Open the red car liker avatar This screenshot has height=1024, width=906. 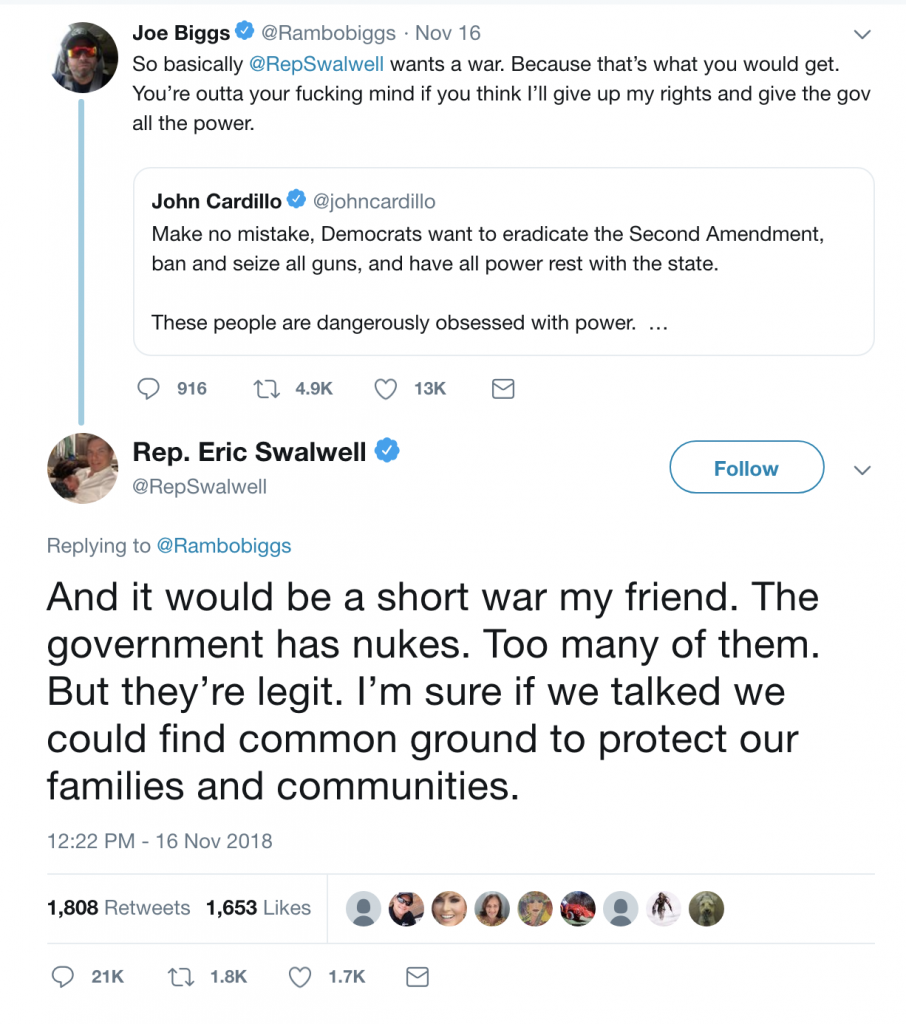click(x=577, y=908)
